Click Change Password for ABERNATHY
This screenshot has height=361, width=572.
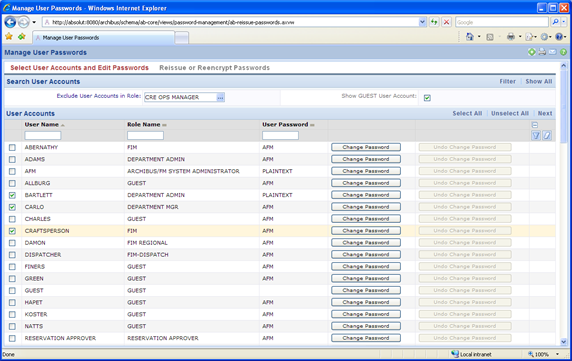366,147
